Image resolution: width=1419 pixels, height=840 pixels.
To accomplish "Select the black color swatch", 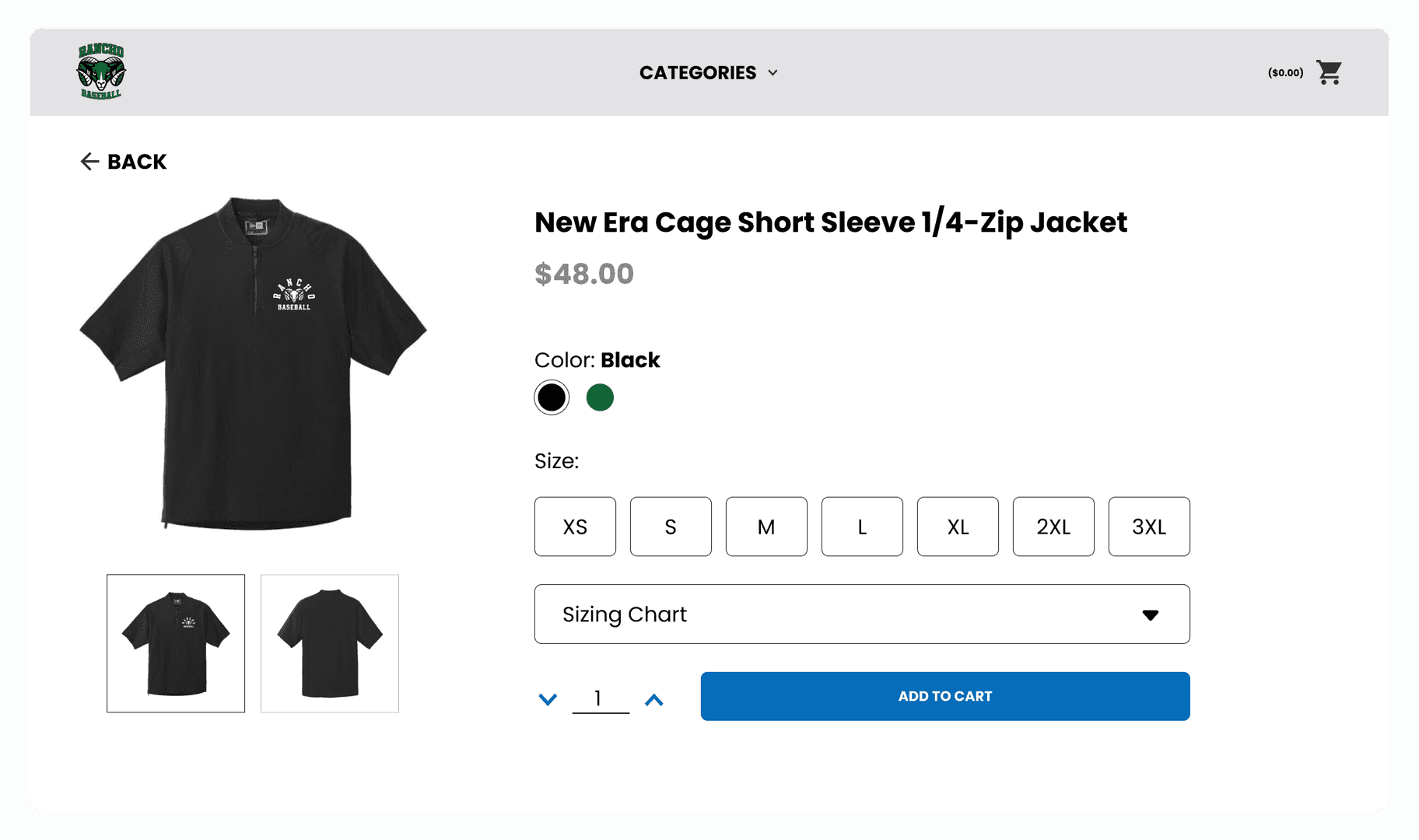I will tap(552, 397).
